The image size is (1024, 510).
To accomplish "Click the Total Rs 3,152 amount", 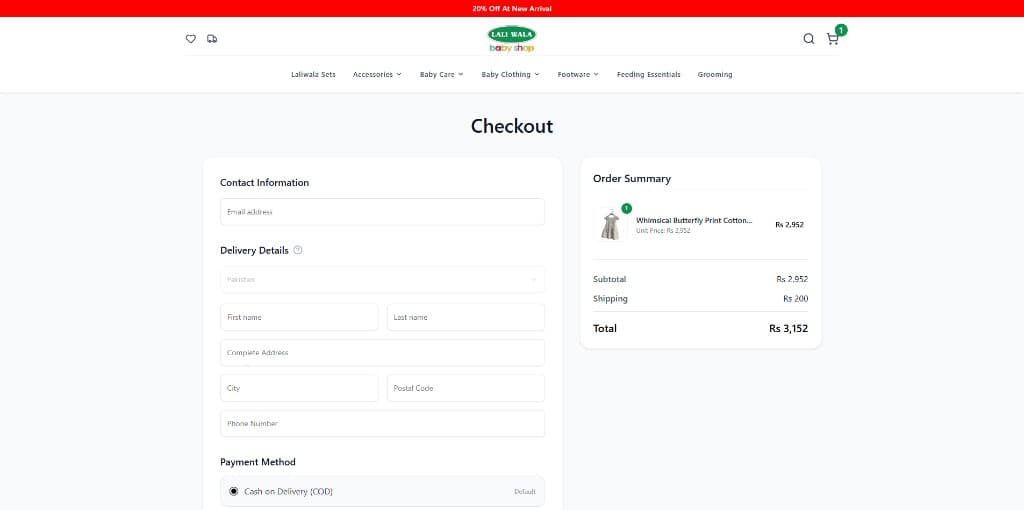I will point(788,328).
